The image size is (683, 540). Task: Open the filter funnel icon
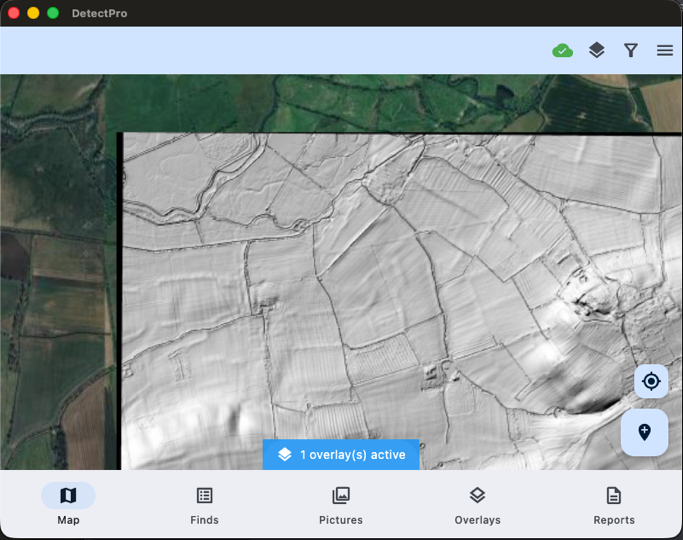pyautogui.click(x=631, y=51)
